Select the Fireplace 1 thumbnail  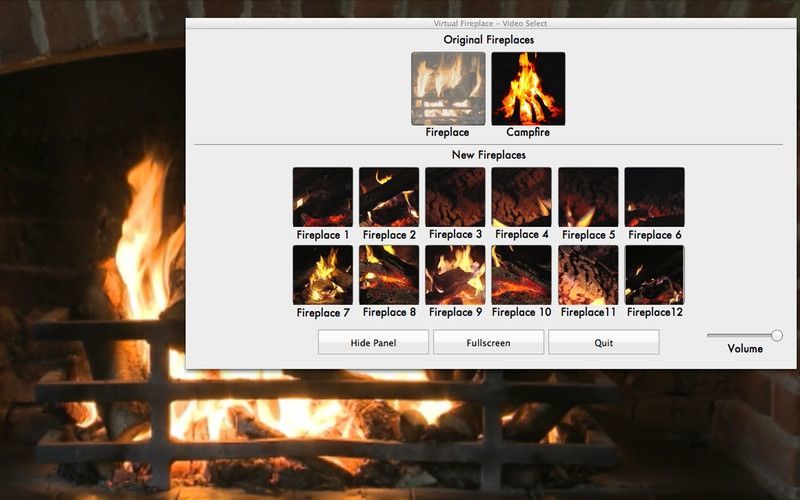(322, 197)
